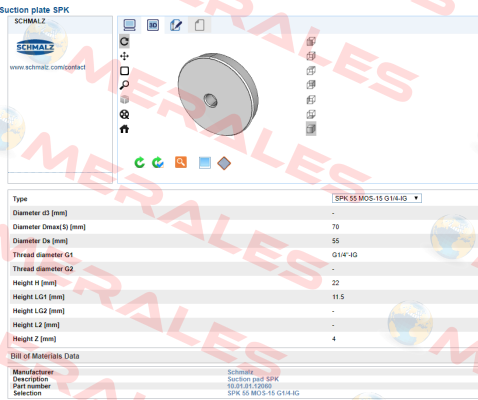Click the second cube view icon from top
The image size is (478, 400).
(x=311, y=56)
